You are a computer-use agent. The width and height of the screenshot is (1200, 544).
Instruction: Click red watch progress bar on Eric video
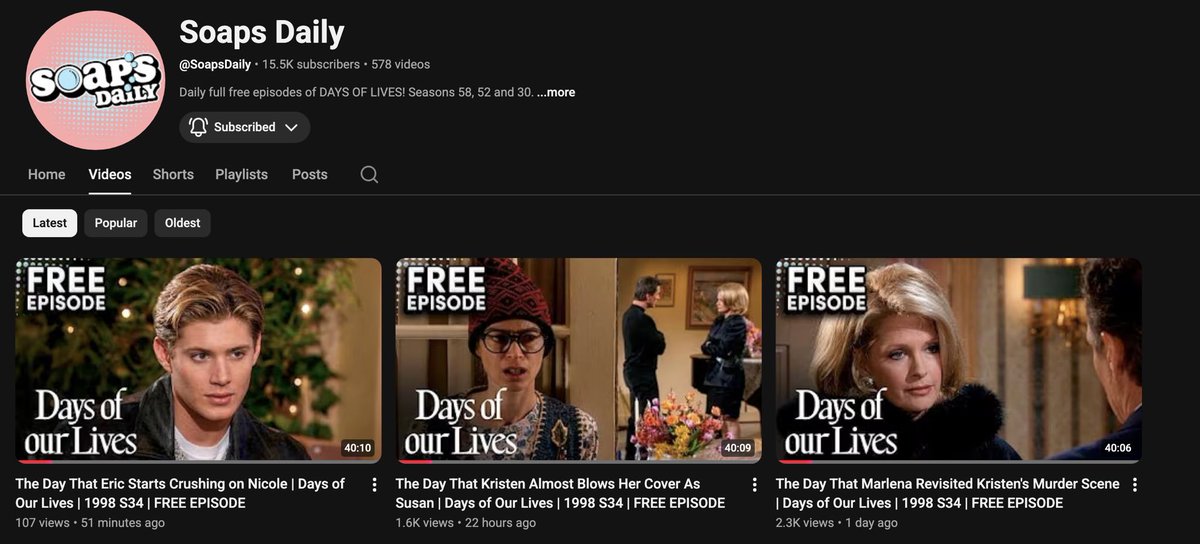point(35,462)
